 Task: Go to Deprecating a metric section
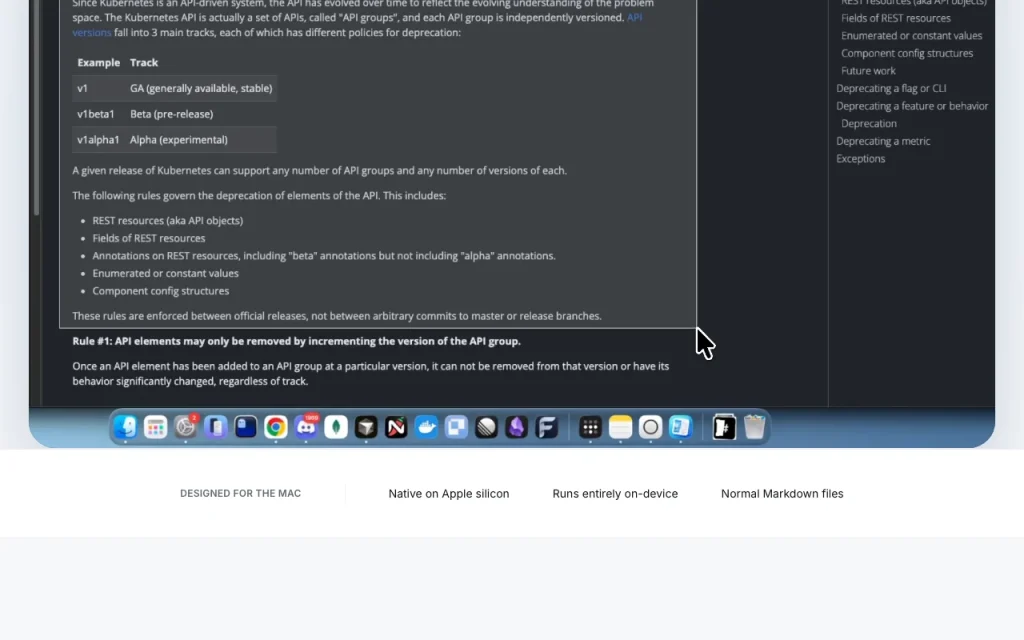[883, 141]
